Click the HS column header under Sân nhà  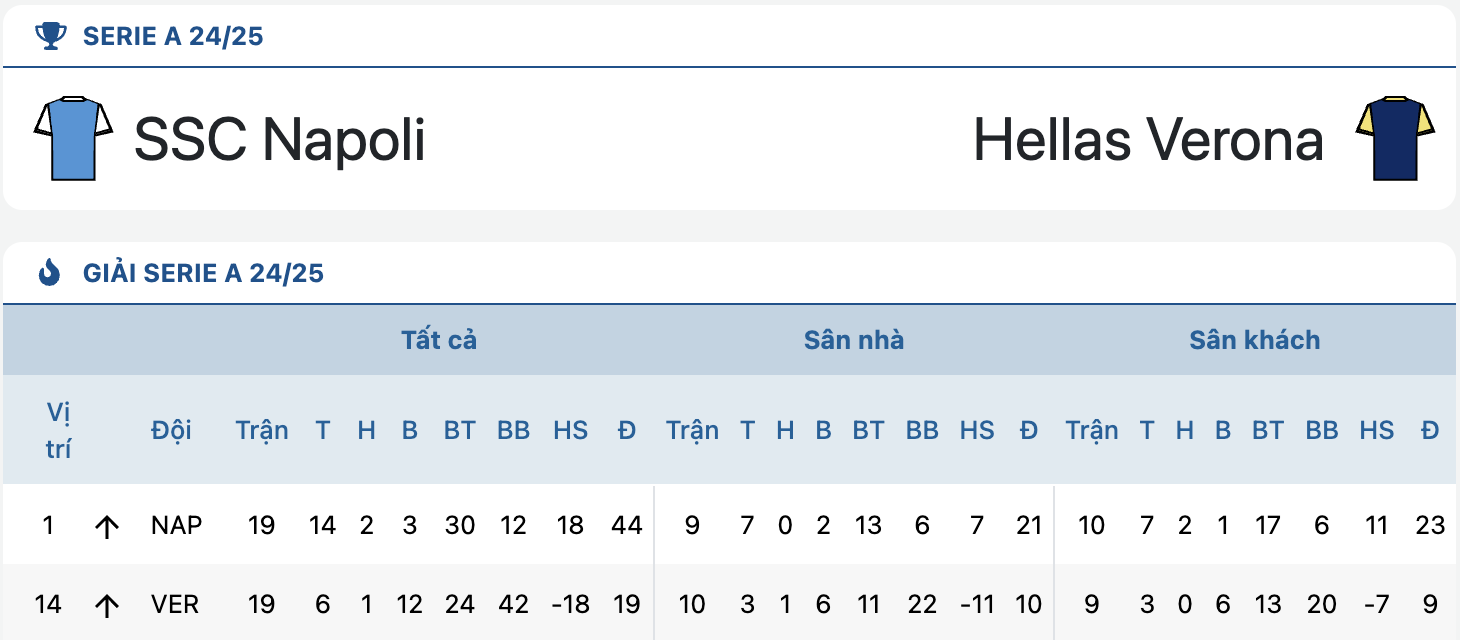[x=977, y=430]
